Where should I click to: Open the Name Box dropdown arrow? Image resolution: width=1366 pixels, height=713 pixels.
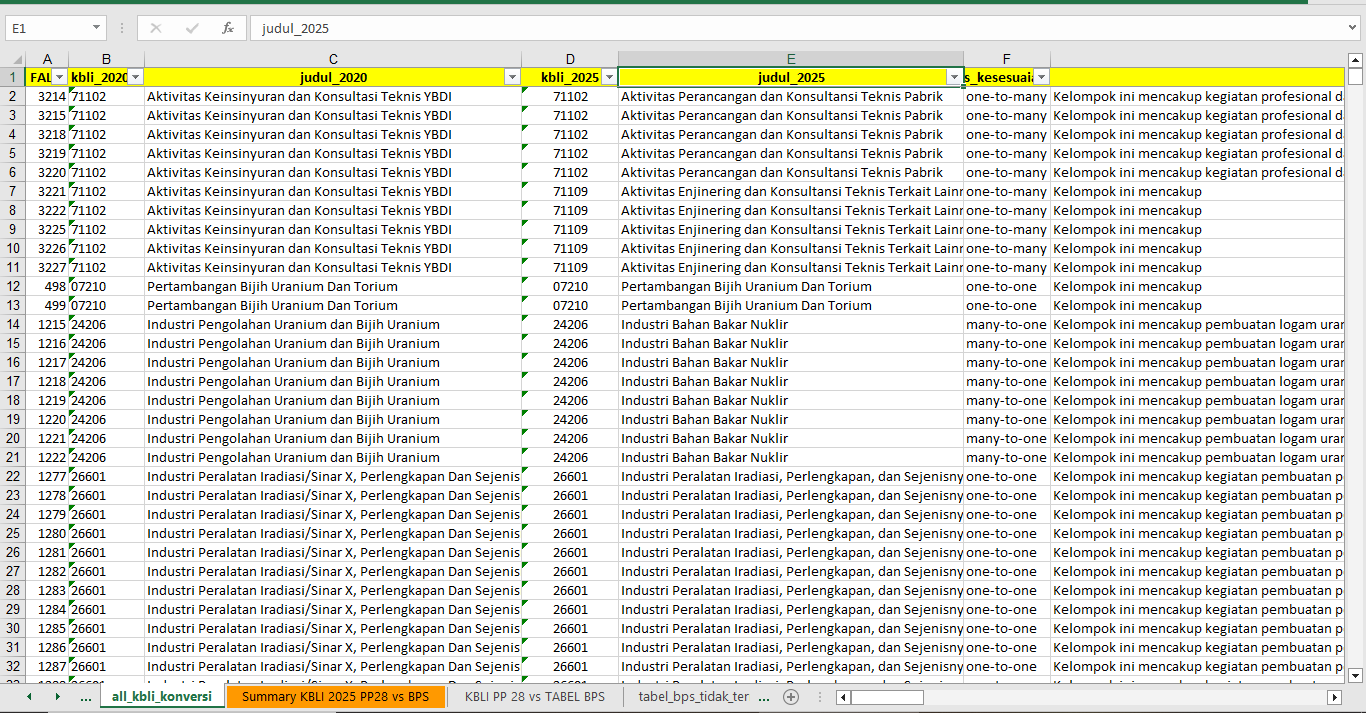click(x=96, y=28)
